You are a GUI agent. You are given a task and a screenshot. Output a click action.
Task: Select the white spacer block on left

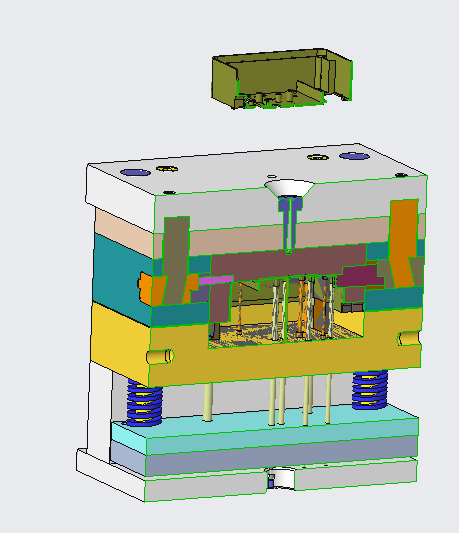(x=99, y=411)
